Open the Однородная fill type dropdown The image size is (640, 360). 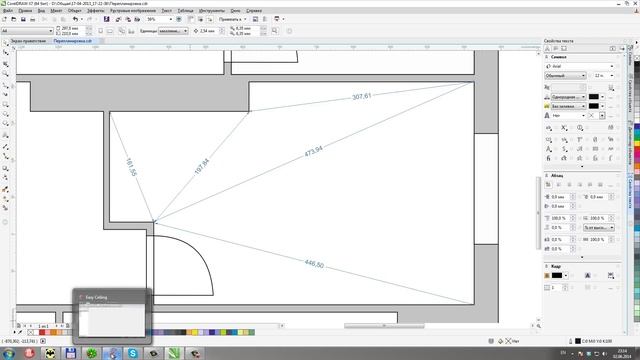tap(569, 97)
